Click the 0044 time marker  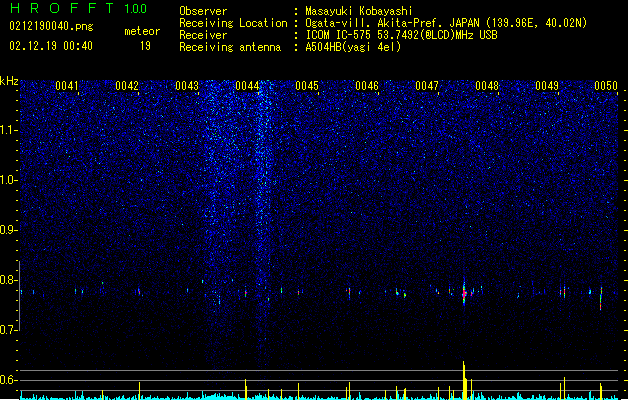(x=247, y=86)
